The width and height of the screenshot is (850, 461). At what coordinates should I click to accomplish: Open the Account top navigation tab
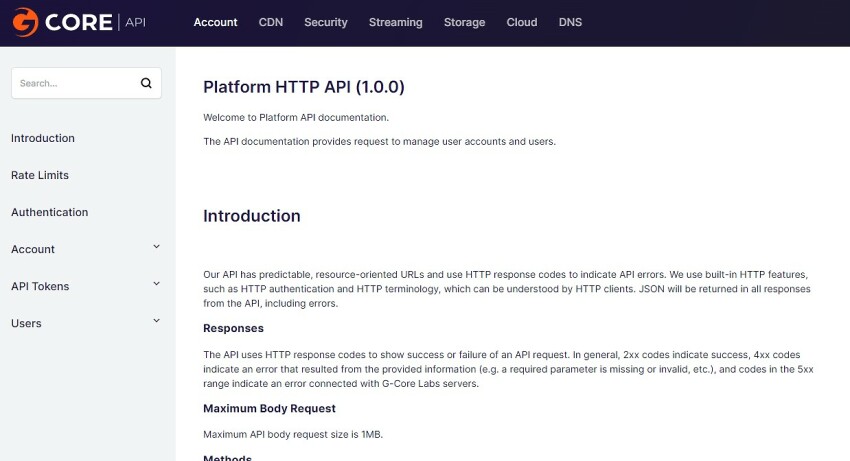point(215,22)
